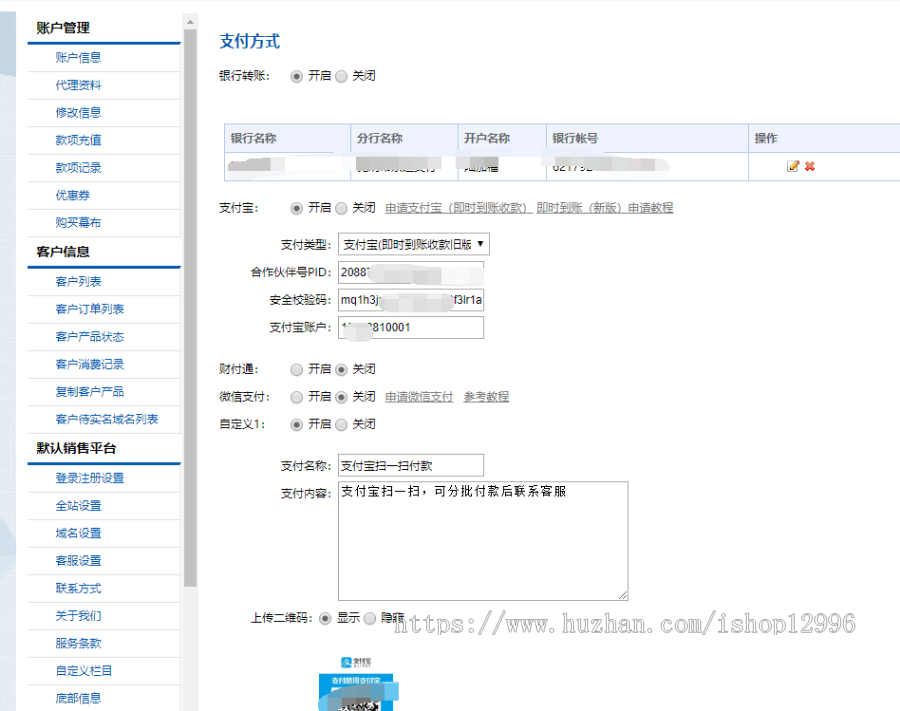Enable 财付通 with the 开启 radio
This screenshot has height=711, width=900.
[297, 369]
